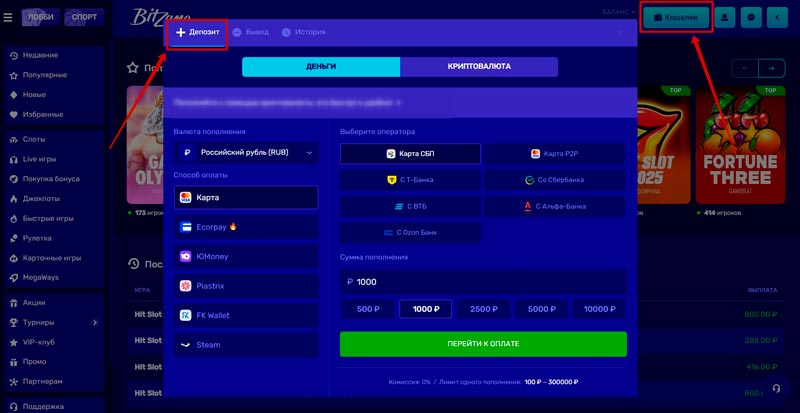Choose the Со Сбербанка operator
The width and height of the screenshot is (800, 413).
pyautogui.click(x=554, y=180)
